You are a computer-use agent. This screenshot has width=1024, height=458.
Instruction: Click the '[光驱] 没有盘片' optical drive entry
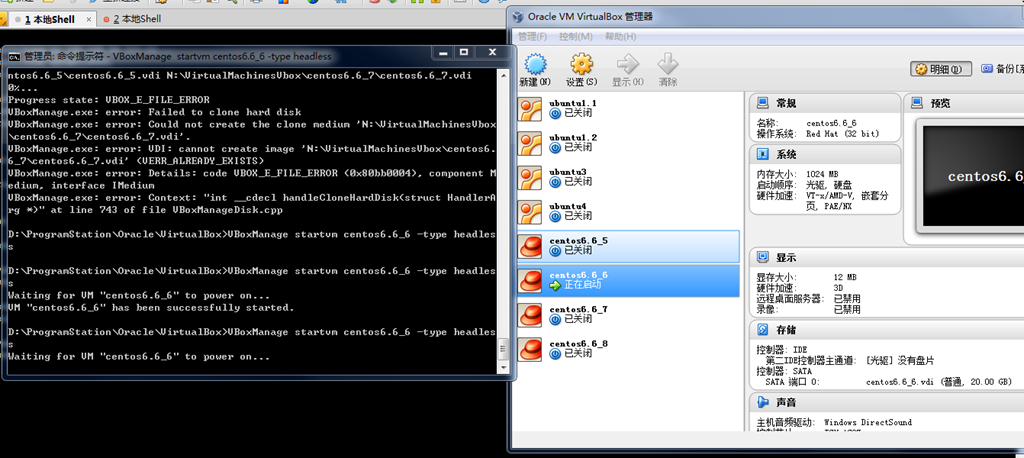pos(900,360)
